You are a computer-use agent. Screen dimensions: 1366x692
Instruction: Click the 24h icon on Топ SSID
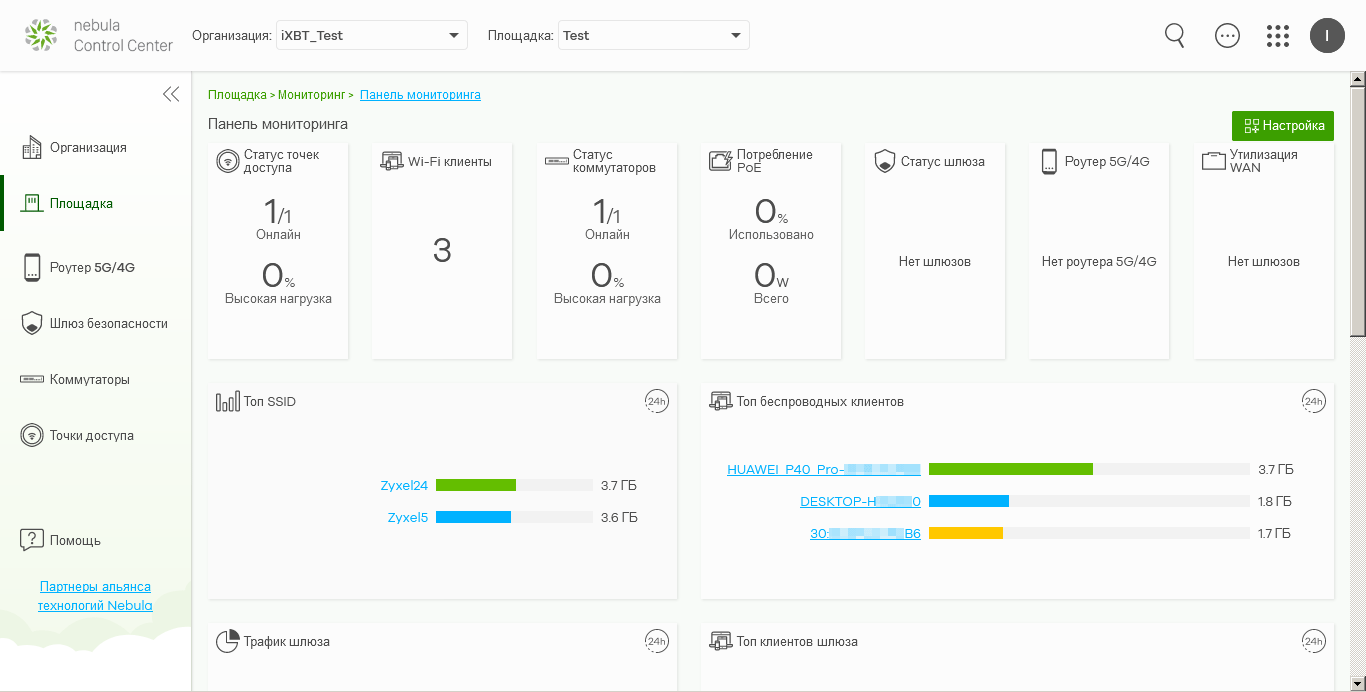(656, 402)
